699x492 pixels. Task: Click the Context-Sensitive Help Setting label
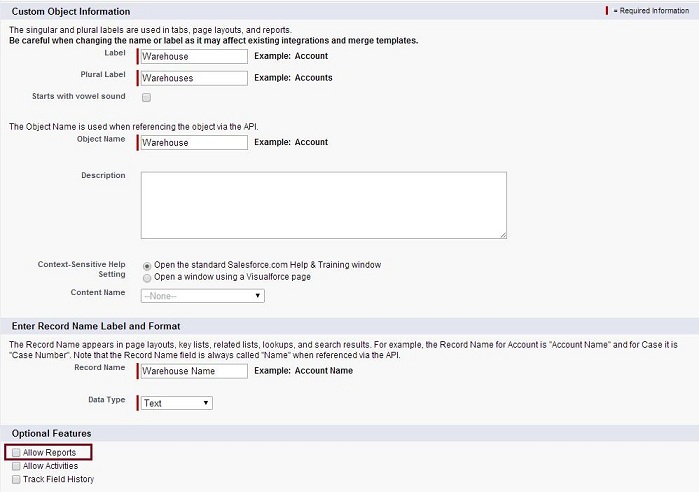tap(82, 269)
